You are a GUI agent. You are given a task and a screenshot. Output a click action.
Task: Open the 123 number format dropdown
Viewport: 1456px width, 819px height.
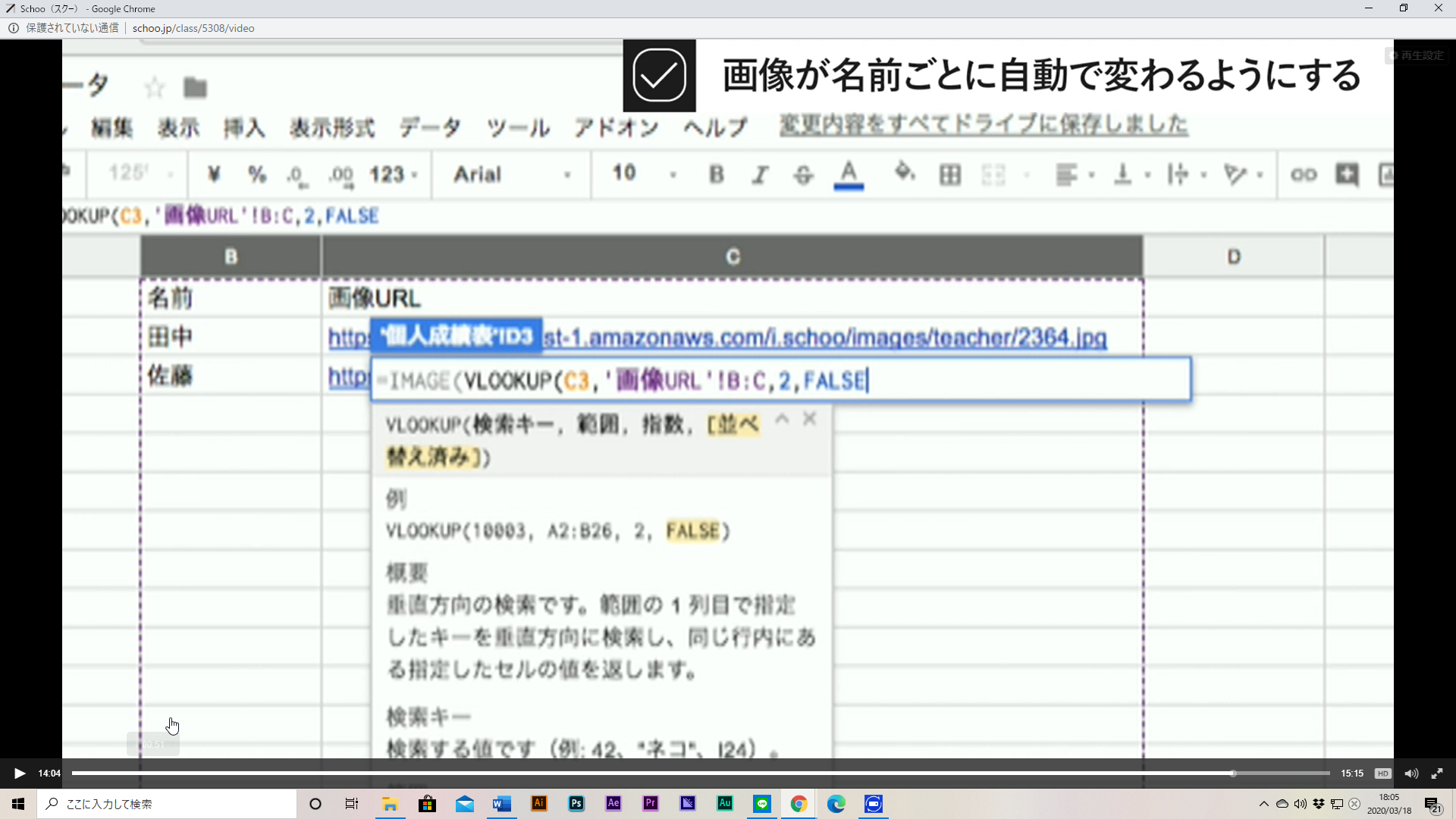[x=393, y=174]
